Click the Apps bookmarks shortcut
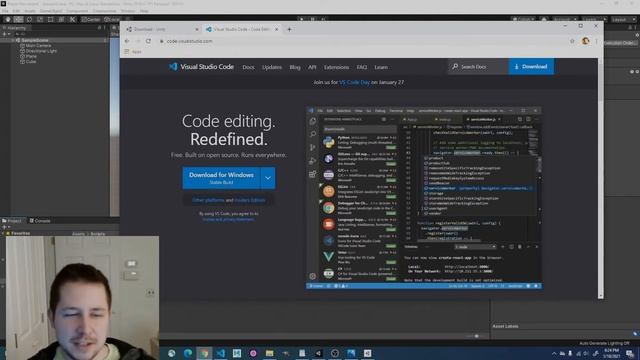Screen dimensions: 640x360 pos(133,52)
